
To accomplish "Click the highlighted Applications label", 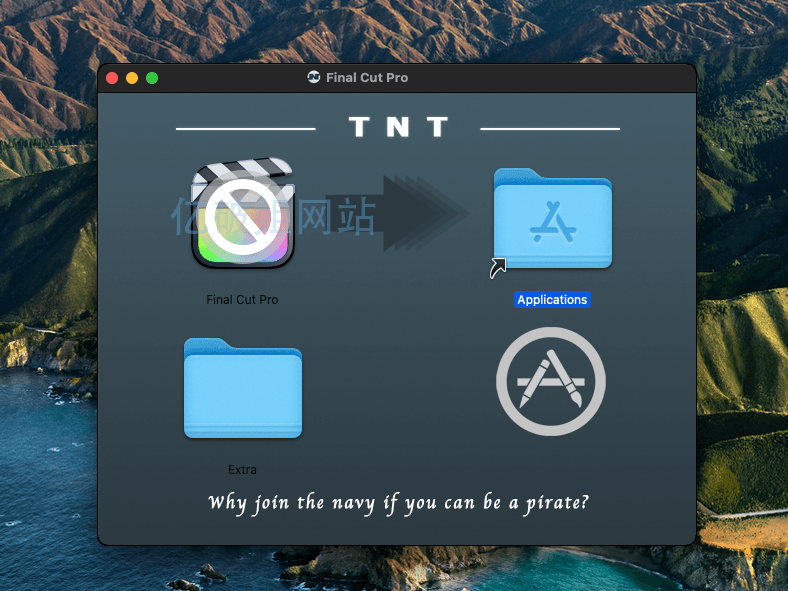I will pyautogui.click(x=552, y=300).
